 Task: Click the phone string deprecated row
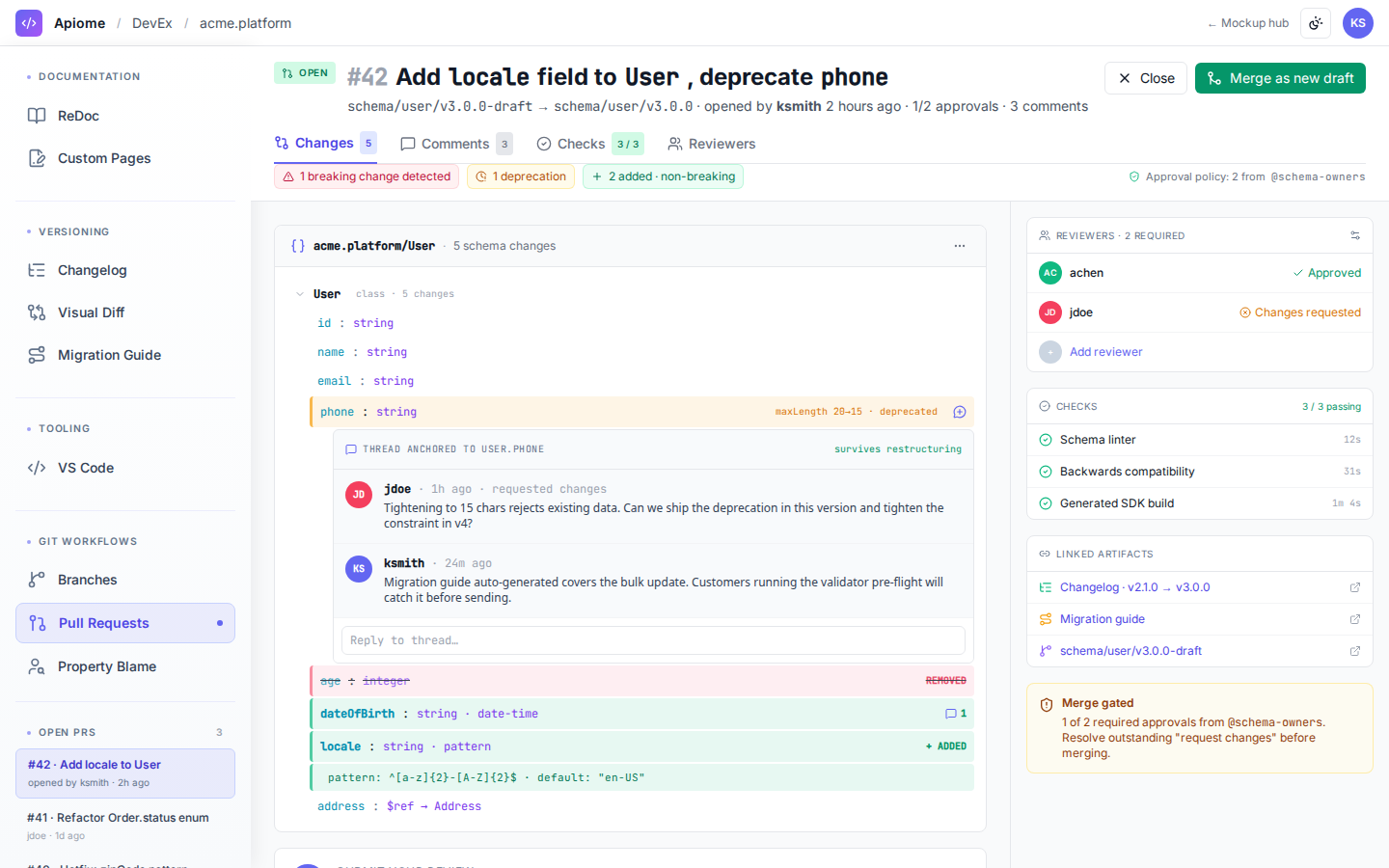(x=641, y=412)
